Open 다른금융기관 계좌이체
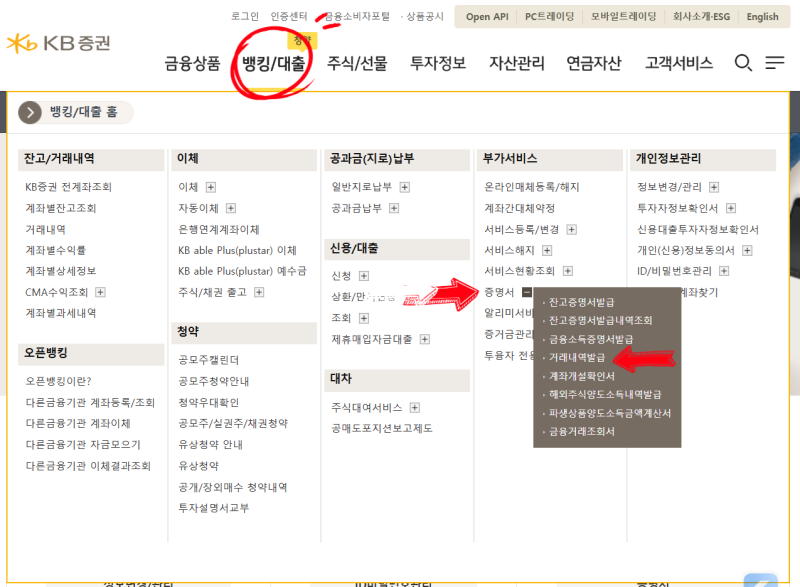The height and width of the screenshot is (587, 800). point(78,423)
